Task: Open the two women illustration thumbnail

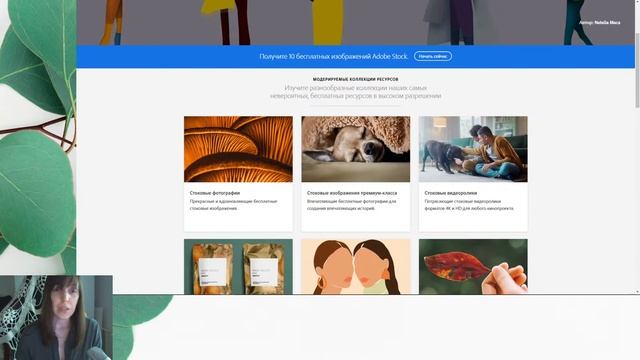Action: 356,267
